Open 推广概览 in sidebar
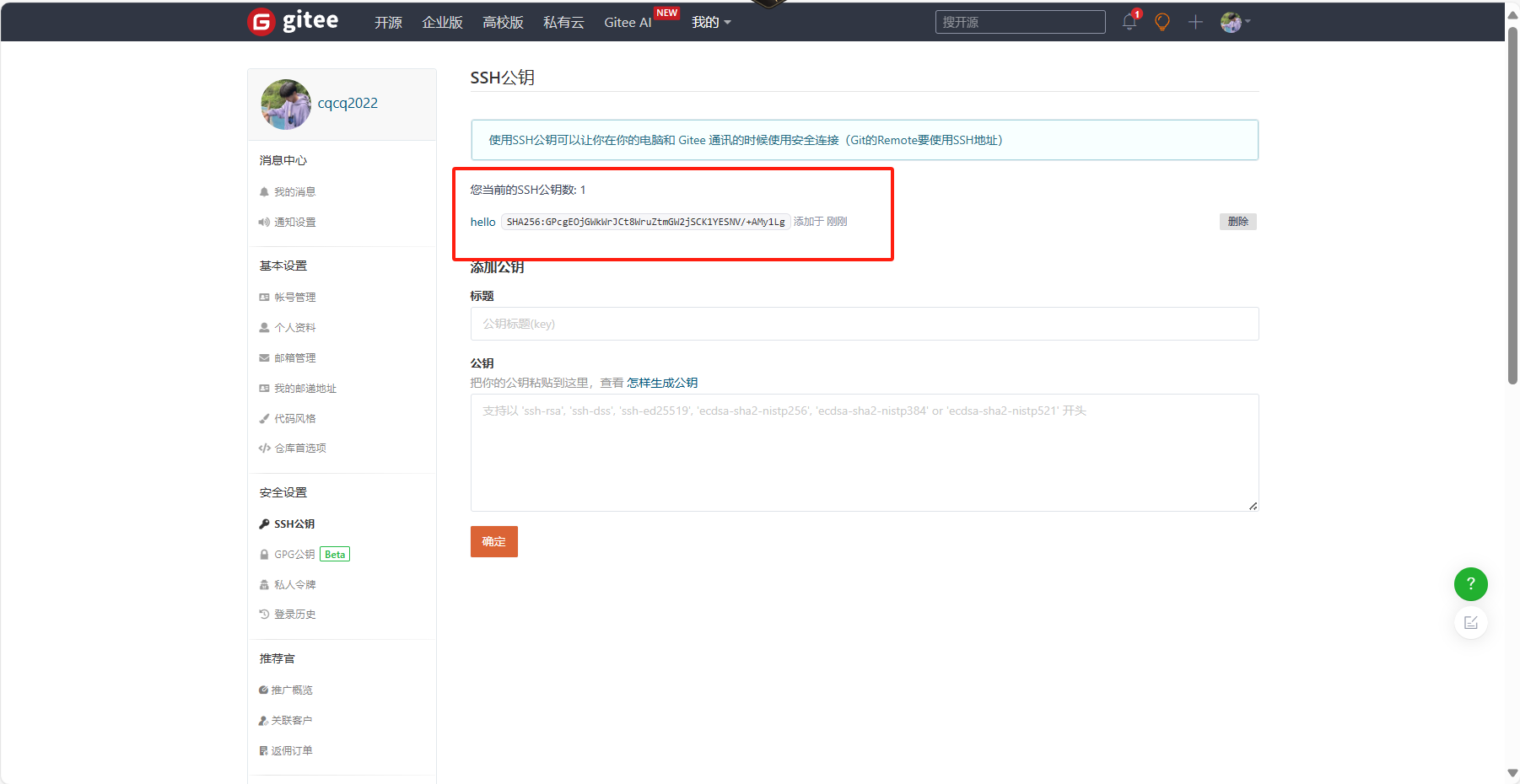The image size is (1520, 784). click(x=292, y=690)
